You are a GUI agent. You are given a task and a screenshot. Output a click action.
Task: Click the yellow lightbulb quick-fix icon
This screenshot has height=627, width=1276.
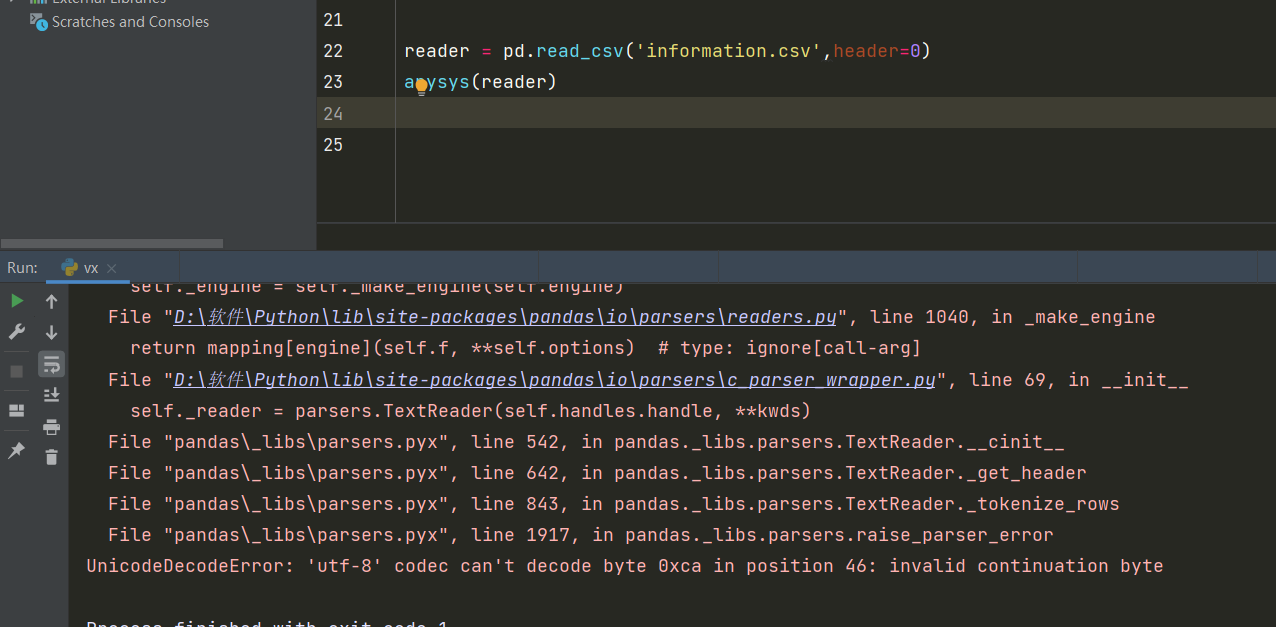pyautogui.click(x=421, y=87)
